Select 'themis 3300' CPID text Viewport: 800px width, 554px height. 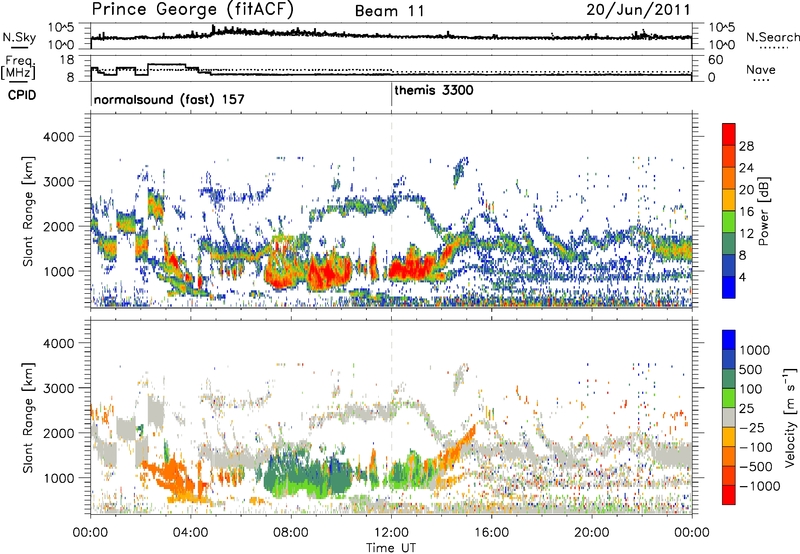434,90
